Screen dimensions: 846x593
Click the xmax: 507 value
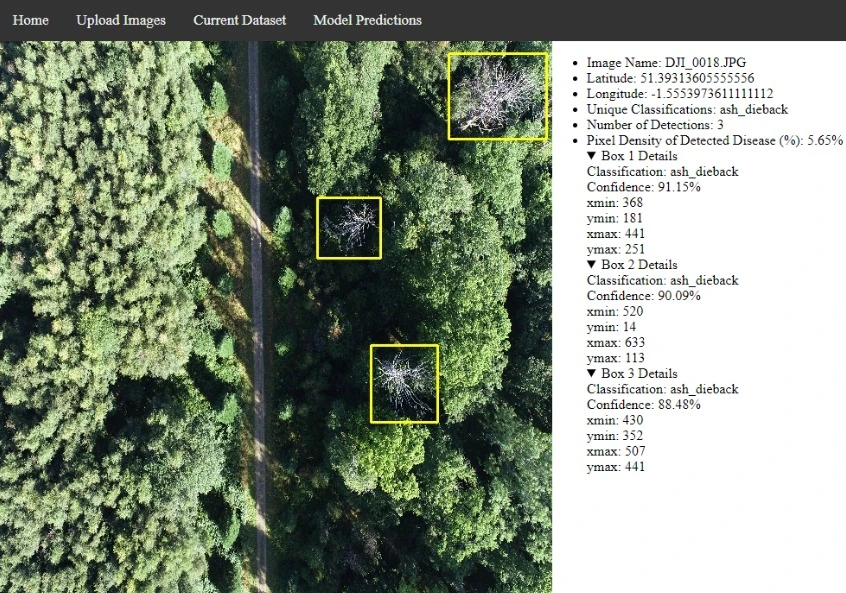[x=616, y=452]
